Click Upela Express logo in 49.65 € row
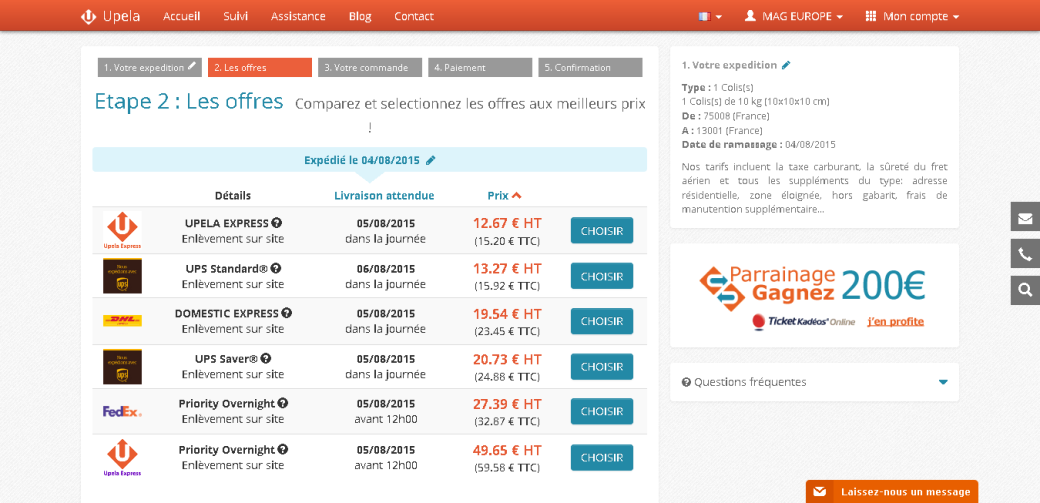Screen dimensions: 1040x503 [122, 458]
